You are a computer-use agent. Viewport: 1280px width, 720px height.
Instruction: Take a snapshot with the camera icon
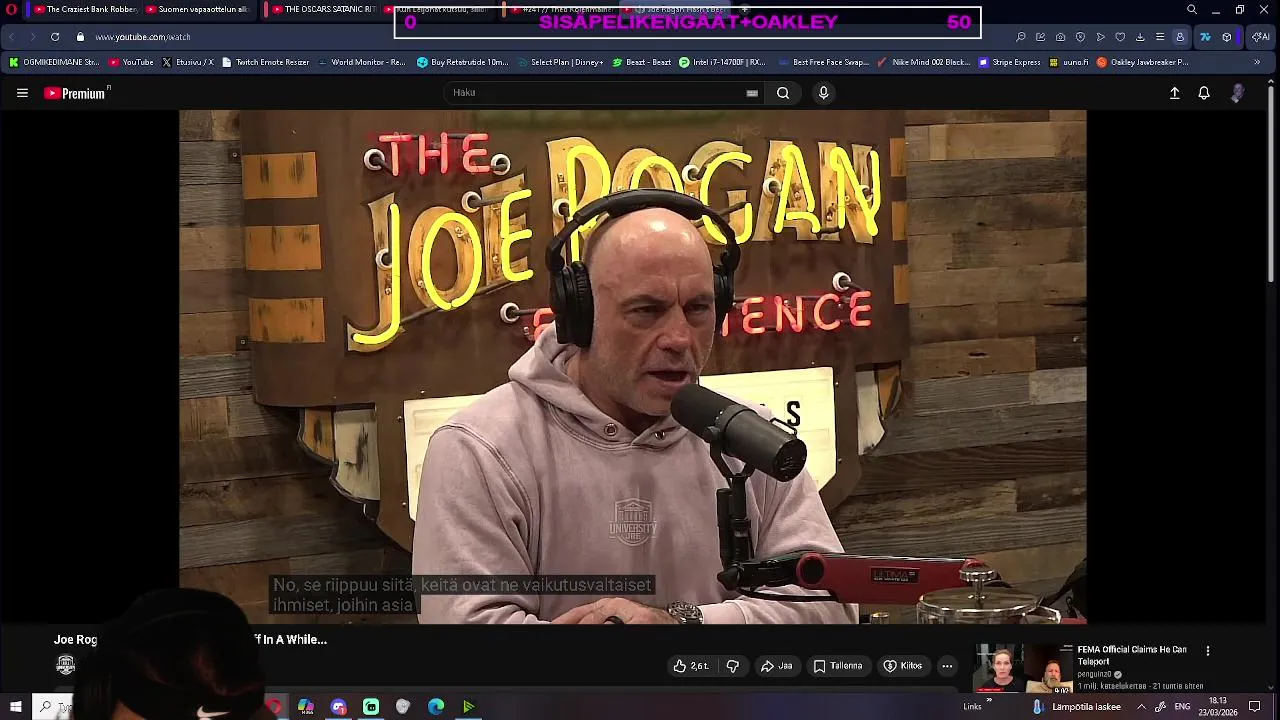tap(1060, 37)
